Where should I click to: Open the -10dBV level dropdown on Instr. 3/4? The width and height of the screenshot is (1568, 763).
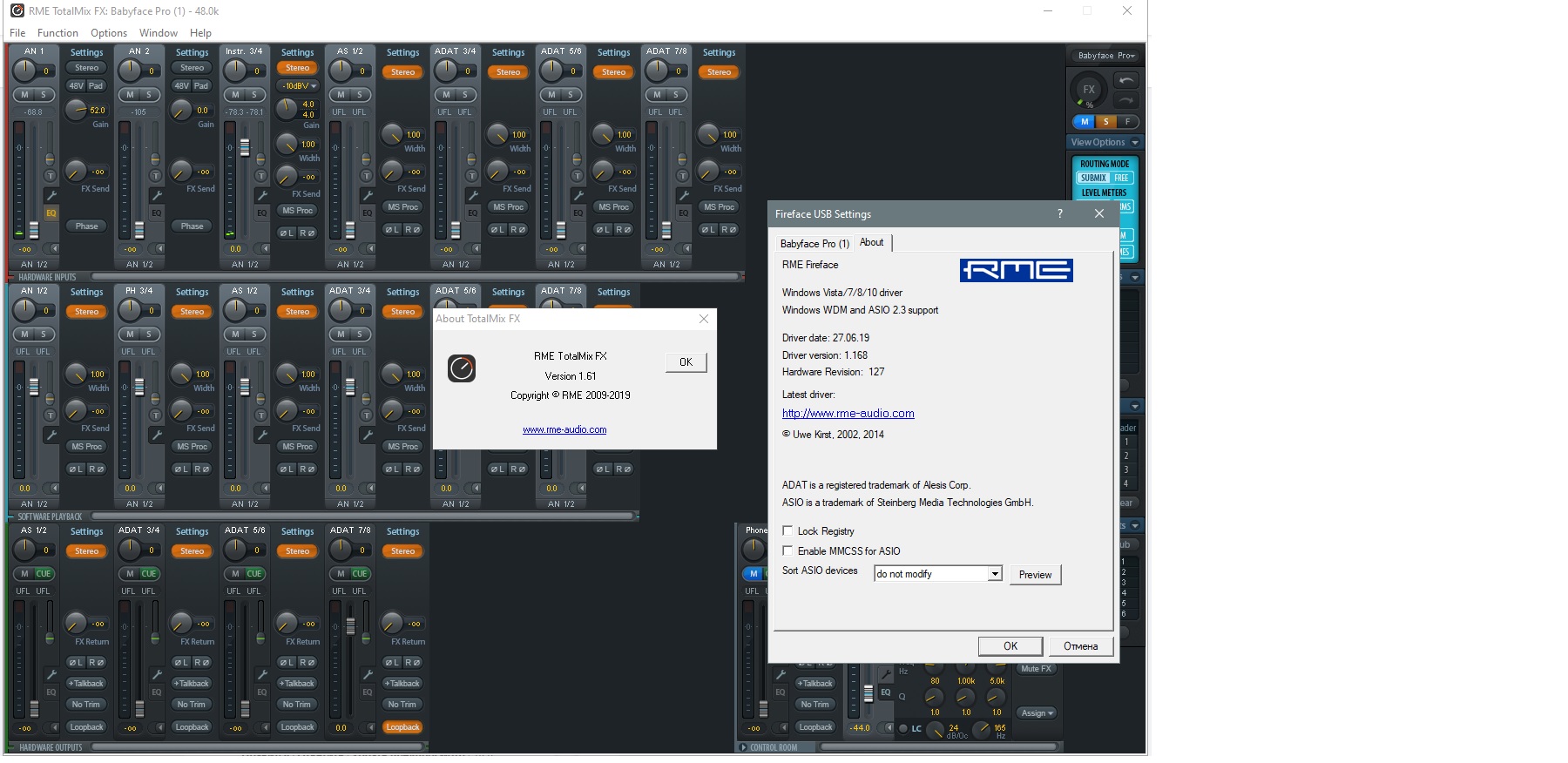298,86
